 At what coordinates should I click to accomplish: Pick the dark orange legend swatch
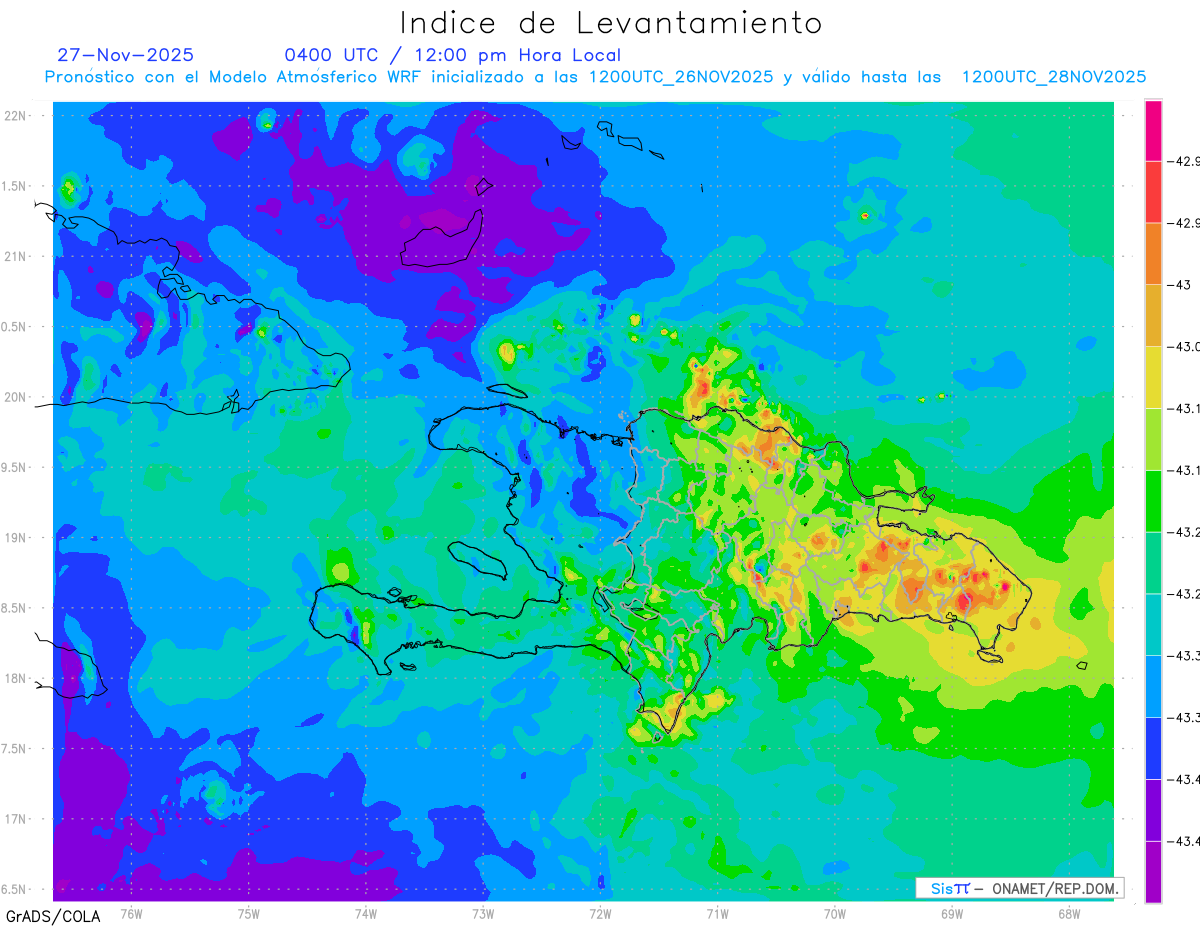click(x=1153, y=254)
